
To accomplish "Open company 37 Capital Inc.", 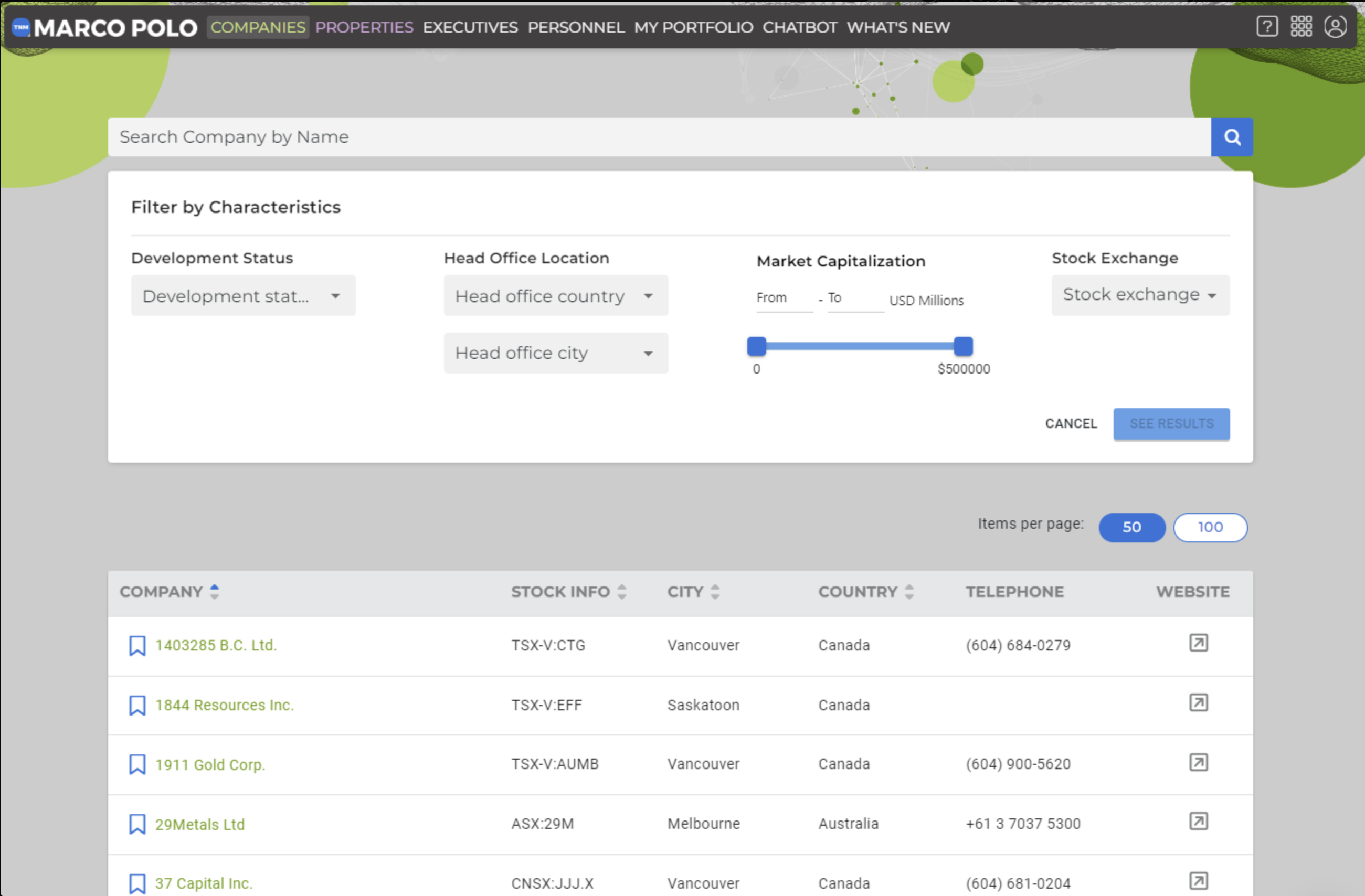I will pos(204,883).
